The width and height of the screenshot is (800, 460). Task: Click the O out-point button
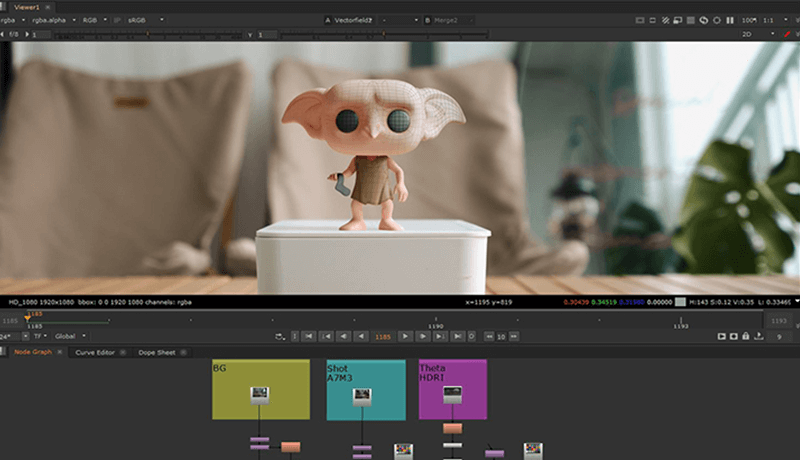pos(471,337)
